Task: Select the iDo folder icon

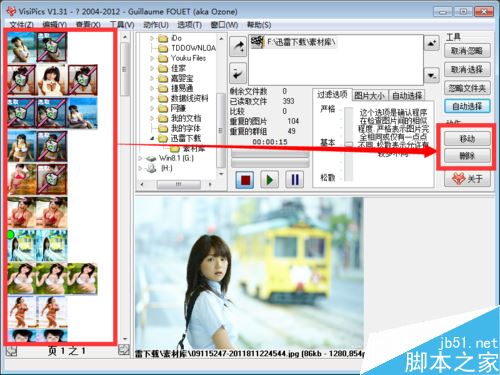Action: tap(163, 38)
